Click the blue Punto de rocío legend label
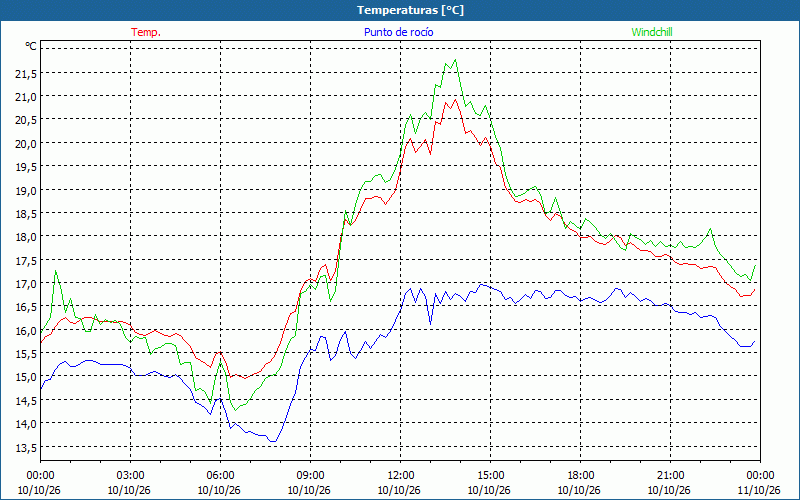This screenshot has width=800, height=500. (x=398, y=32)
